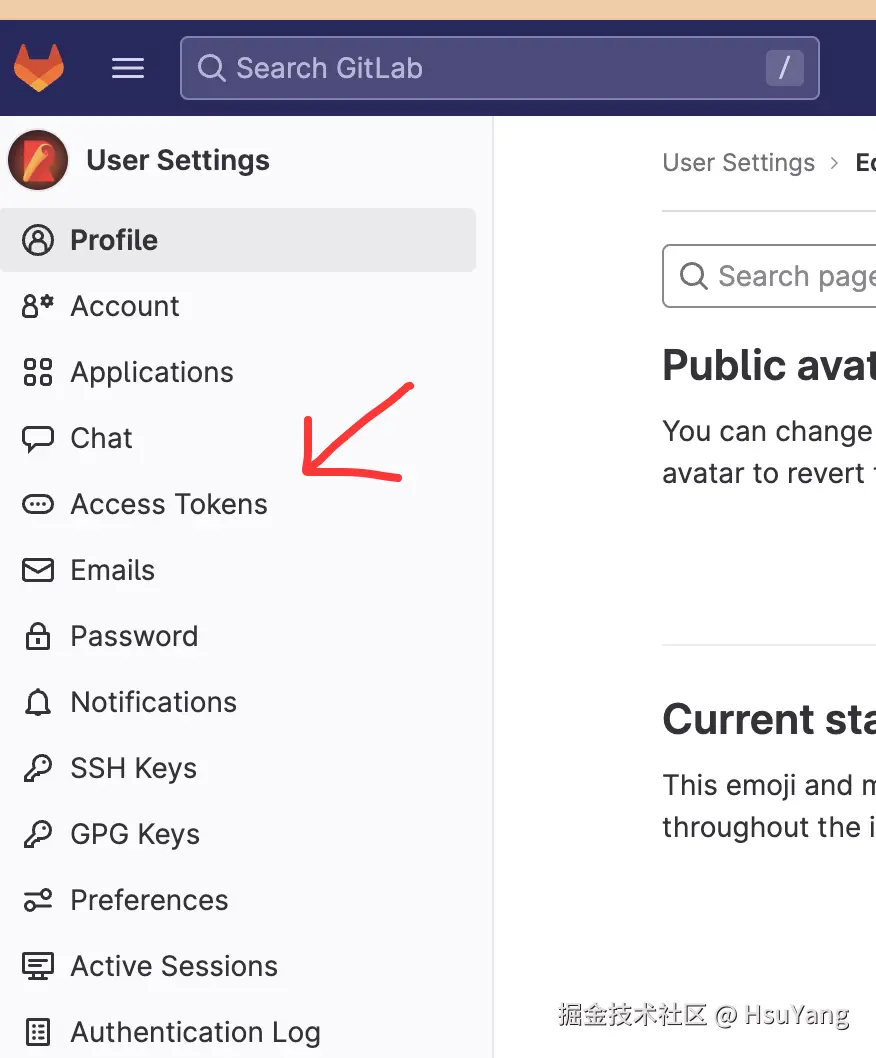Open the Profile settings page
Viewport: 876px width, 1058px height.
(x=114, y=240)
